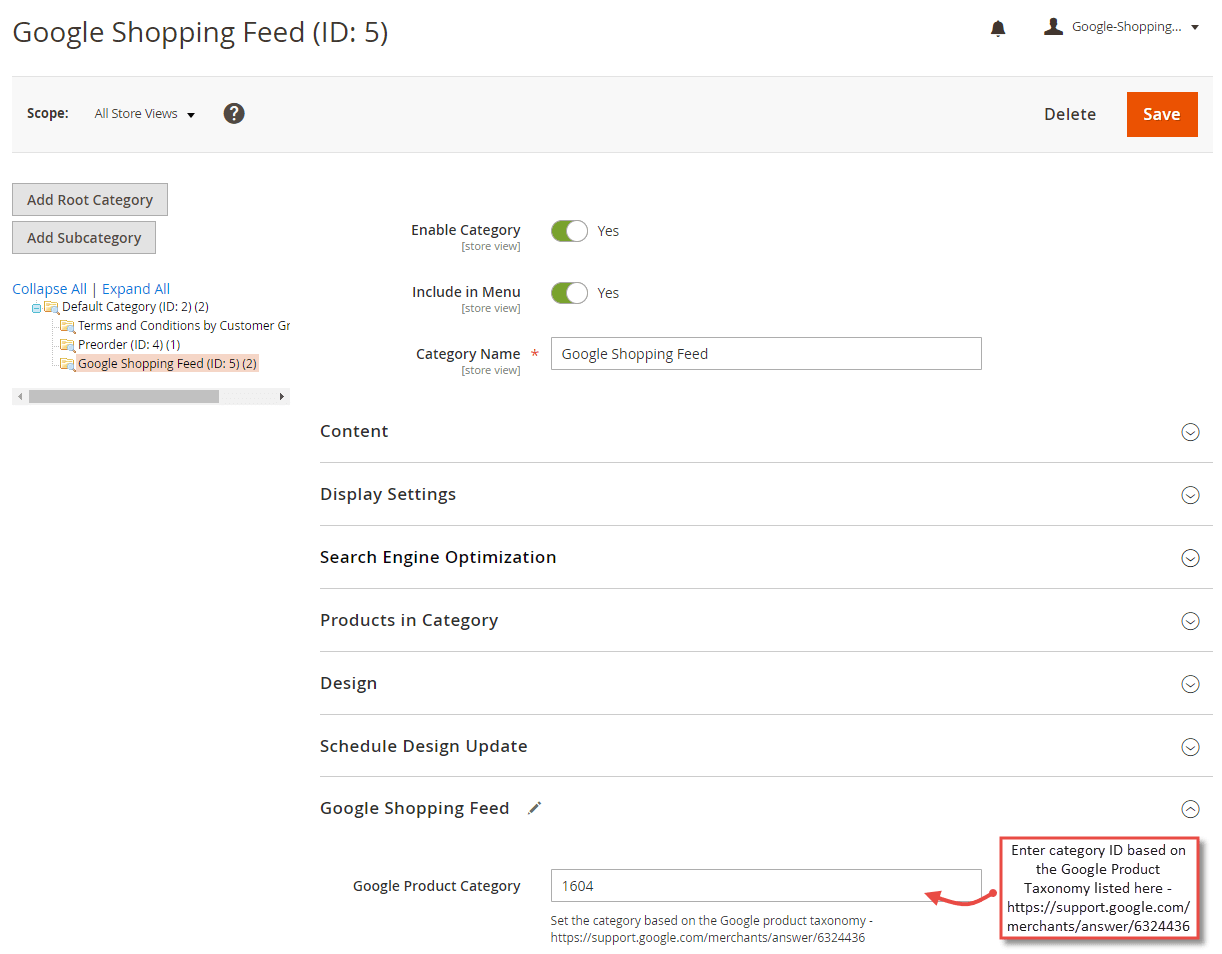
Task: Click Add Subcategory button
Action: 84,237
